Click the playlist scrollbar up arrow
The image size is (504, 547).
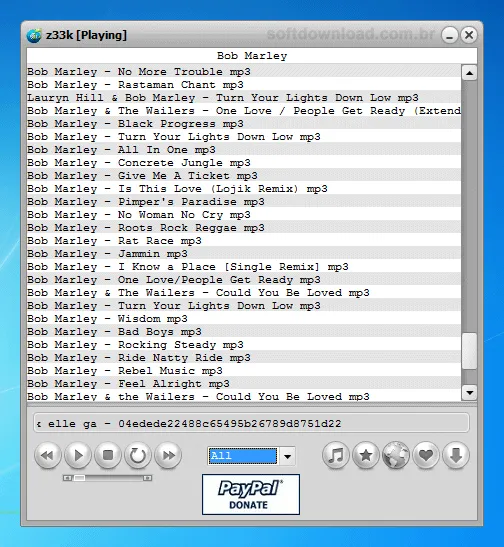point(469,73)
